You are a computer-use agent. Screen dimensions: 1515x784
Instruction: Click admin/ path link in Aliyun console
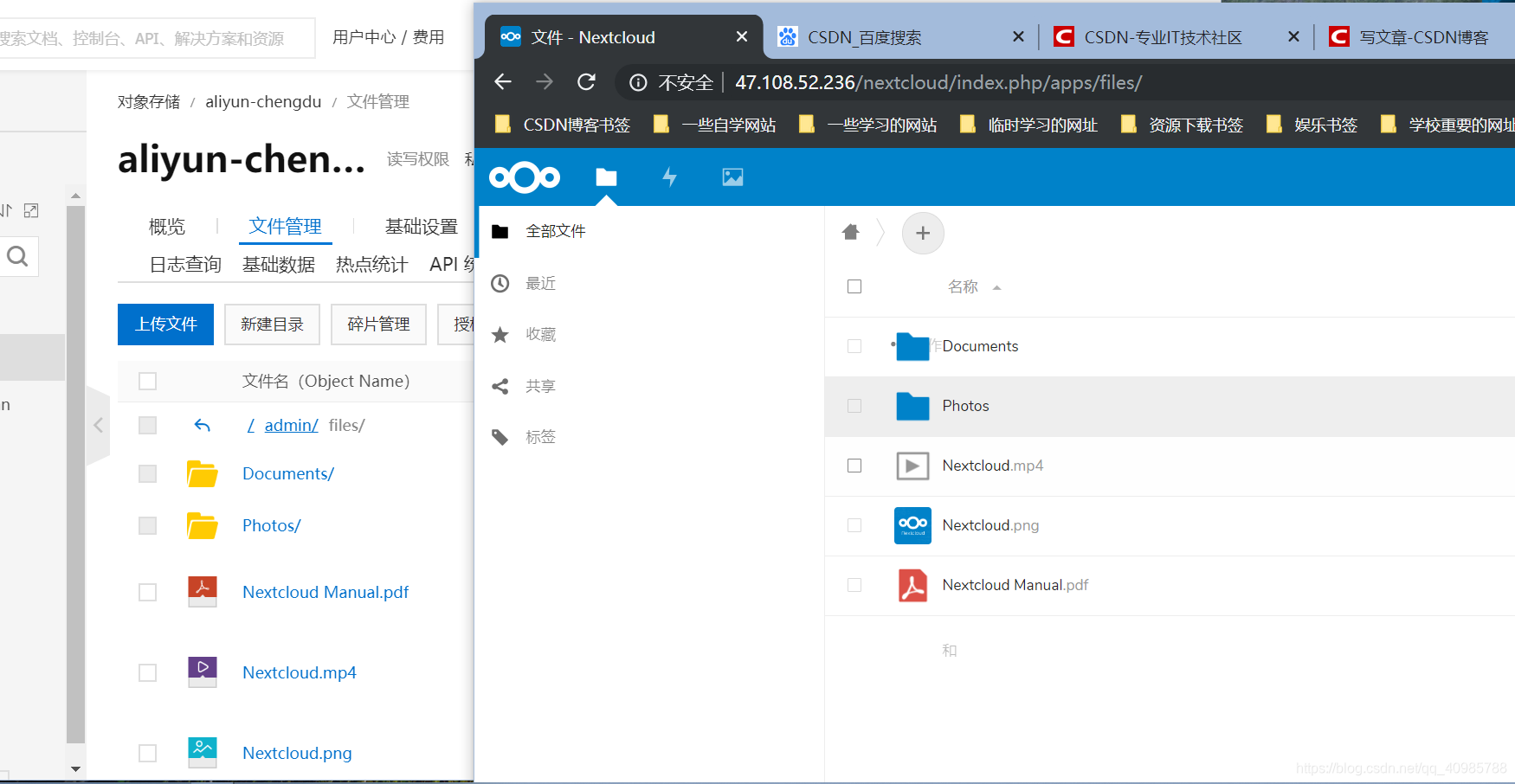[x=291, y=425]
